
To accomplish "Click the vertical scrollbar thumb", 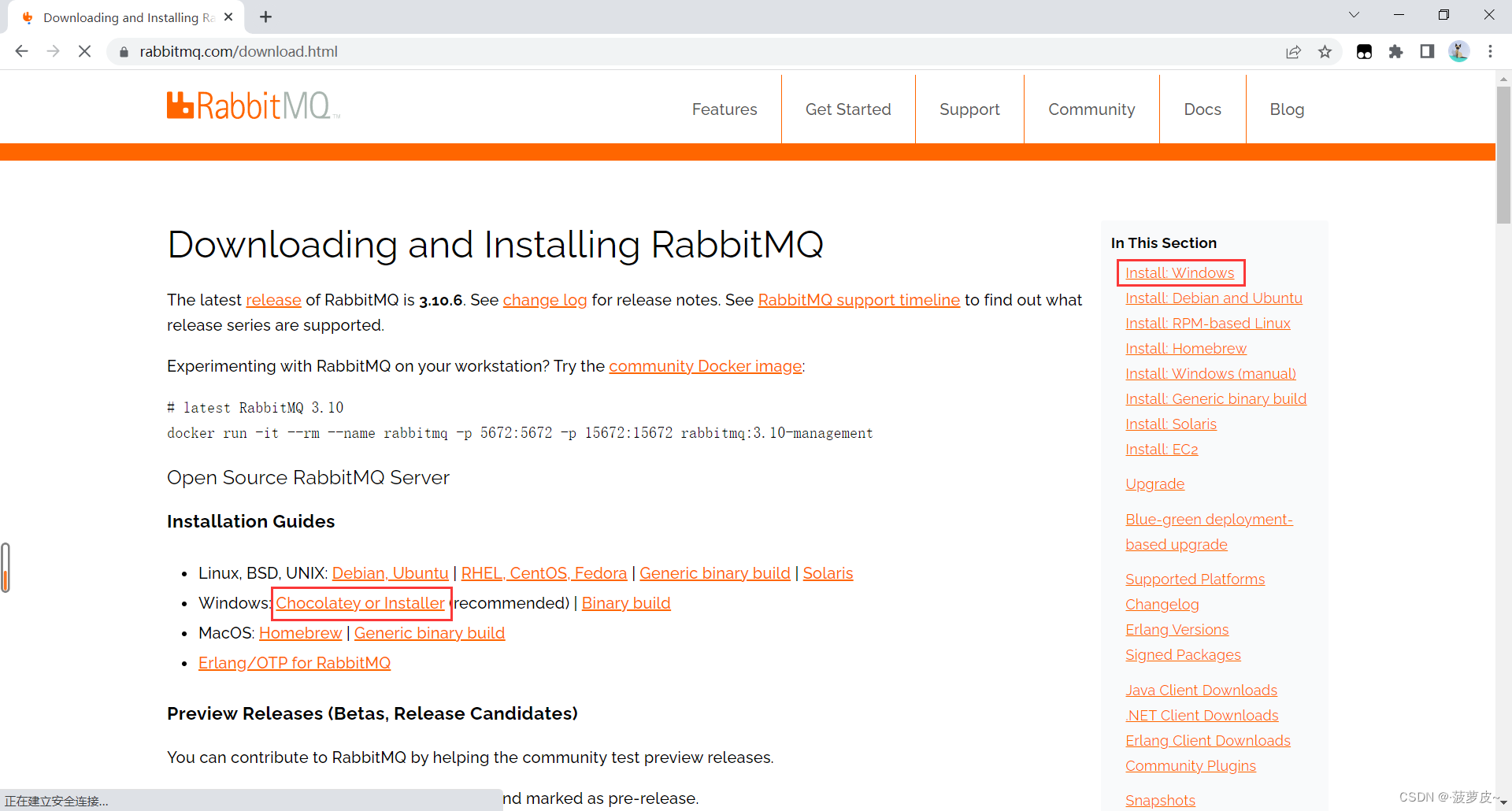I will pos(1503,155).
